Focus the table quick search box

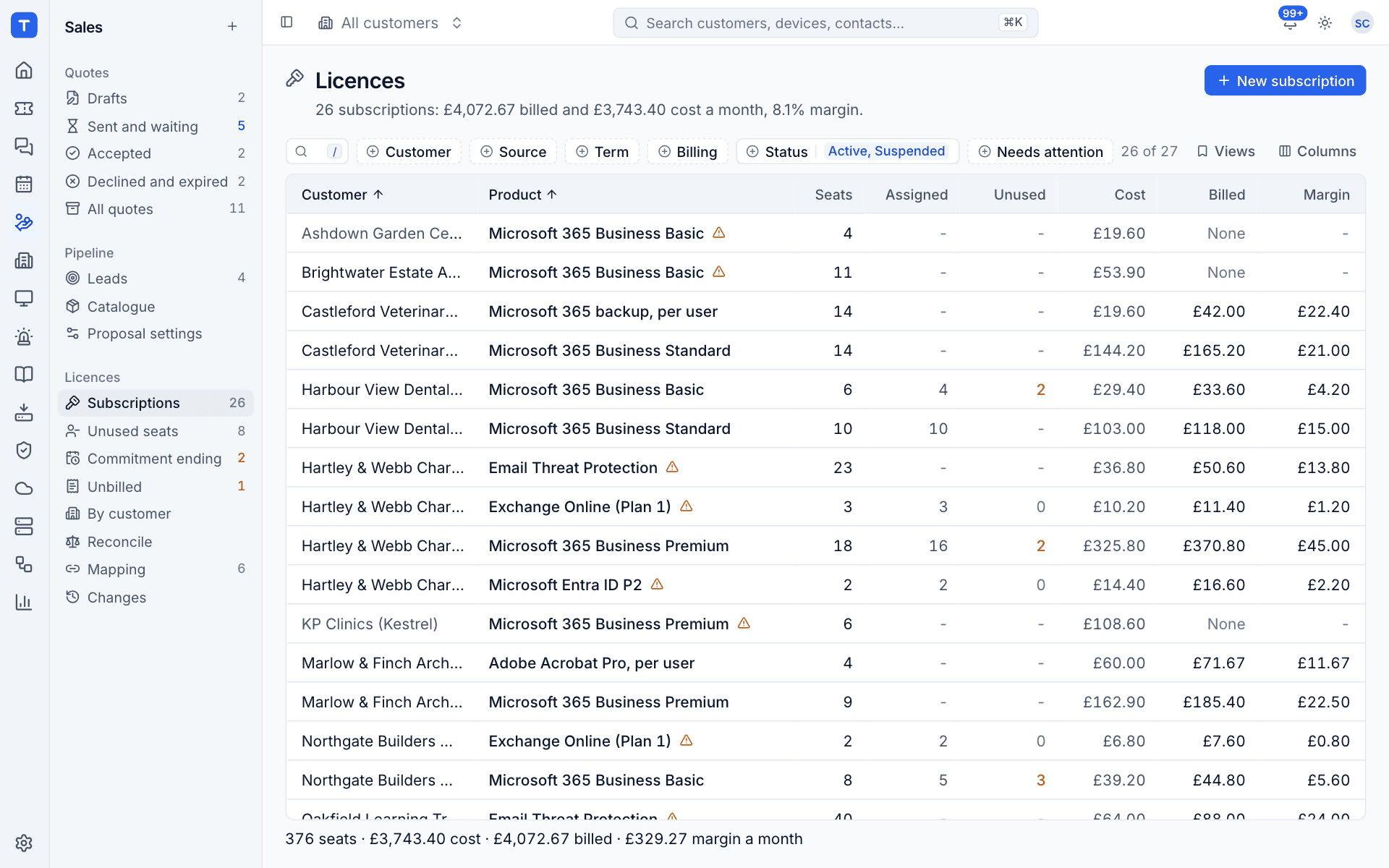pyautogui.click(x=317, y=151)
